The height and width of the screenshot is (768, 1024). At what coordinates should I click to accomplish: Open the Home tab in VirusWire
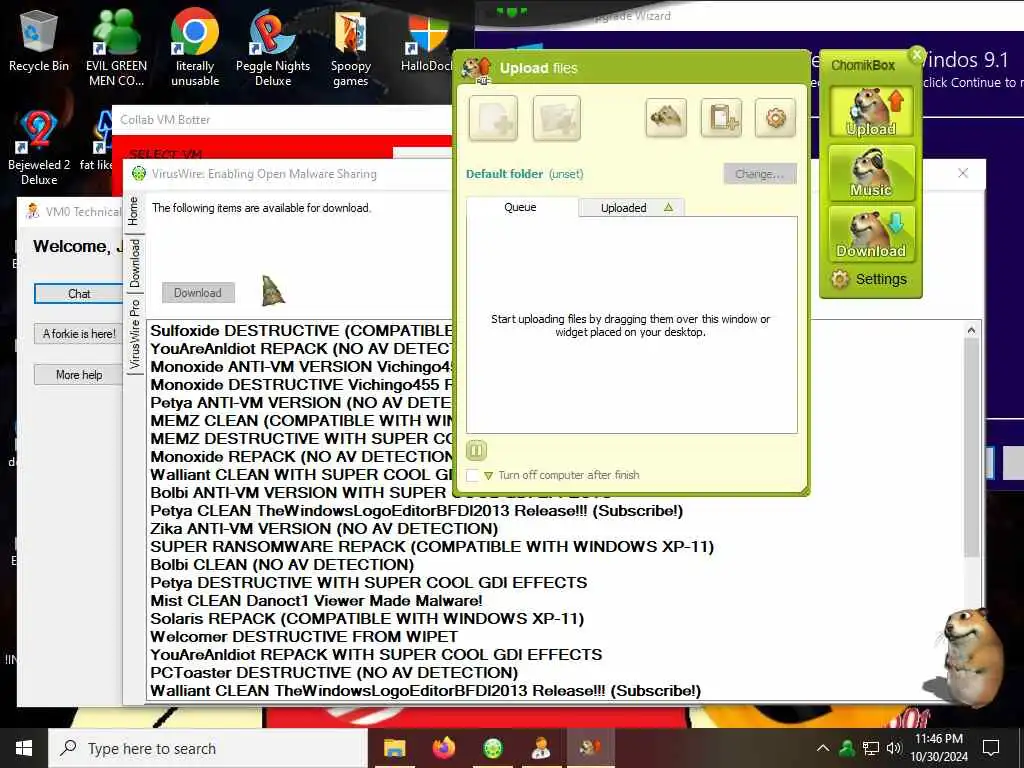click(134, 211)
